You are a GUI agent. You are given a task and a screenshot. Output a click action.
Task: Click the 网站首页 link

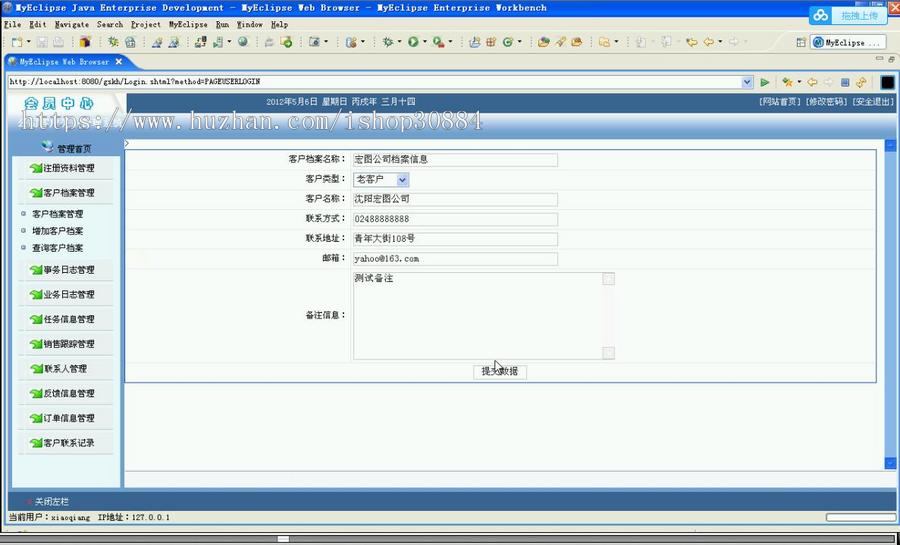click(x=779, y=102)
